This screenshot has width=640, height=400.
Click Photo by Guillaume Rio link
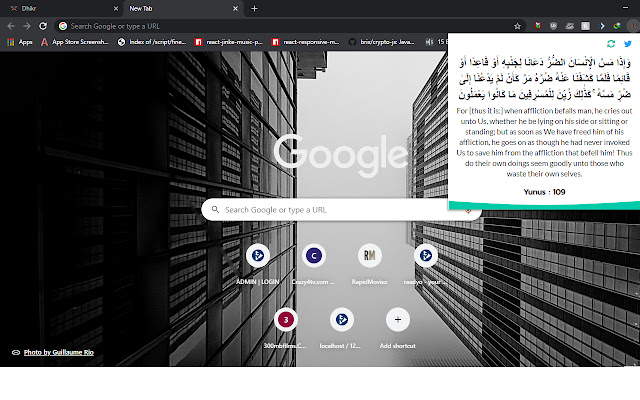pos(58,352)
